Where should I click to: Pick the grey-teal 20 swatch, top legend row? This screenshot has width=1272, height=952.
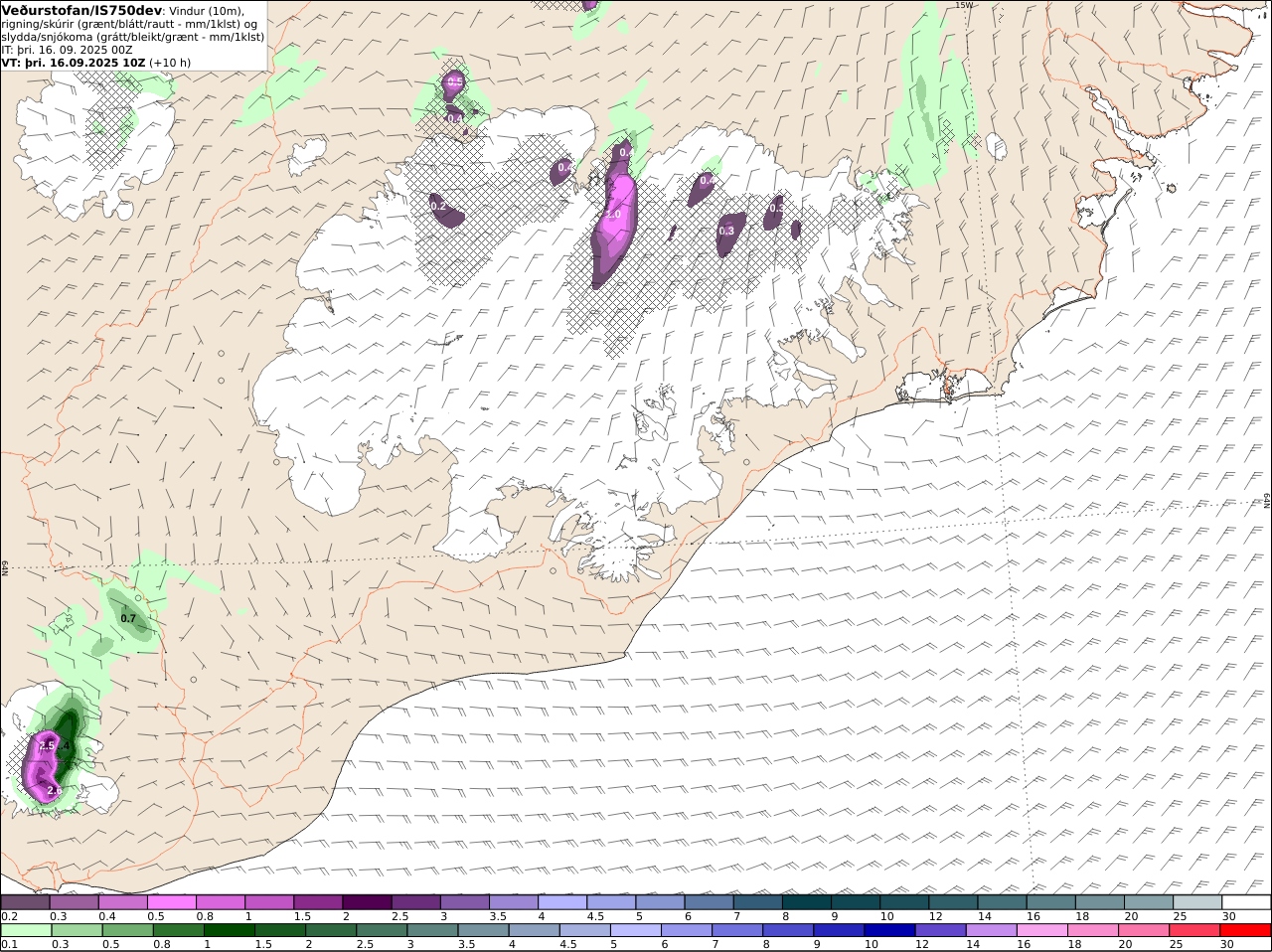click(x=1150, y=902)
